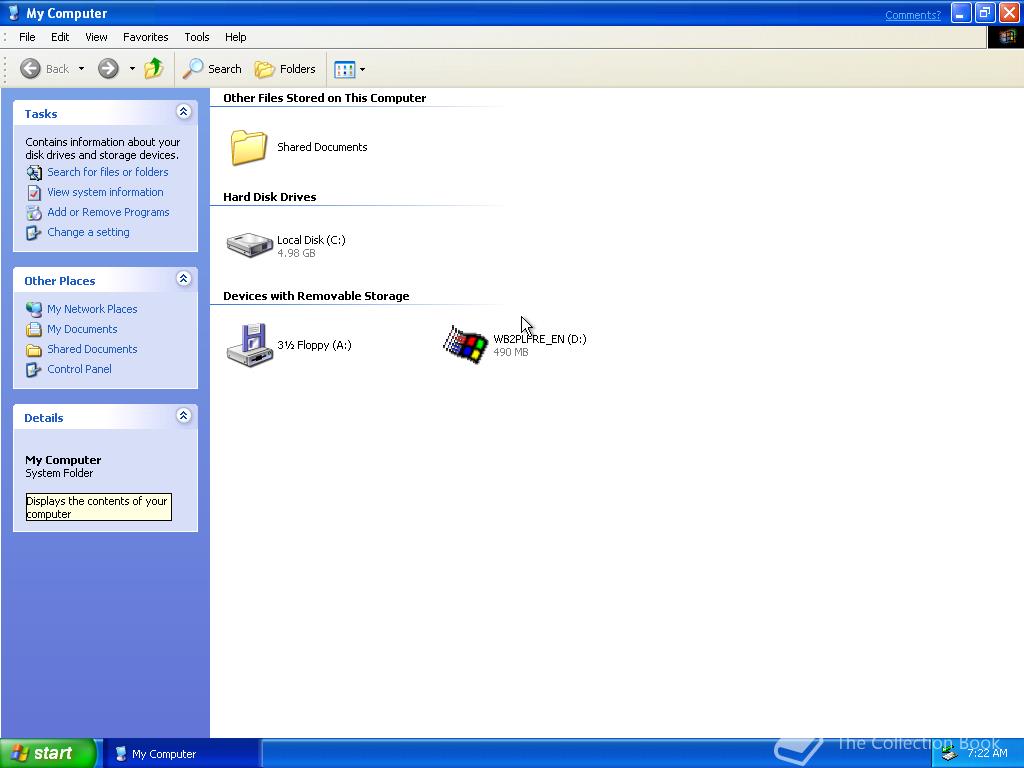Click Search for files or folders link
The image size is (1024, 768).
(108, 172)
